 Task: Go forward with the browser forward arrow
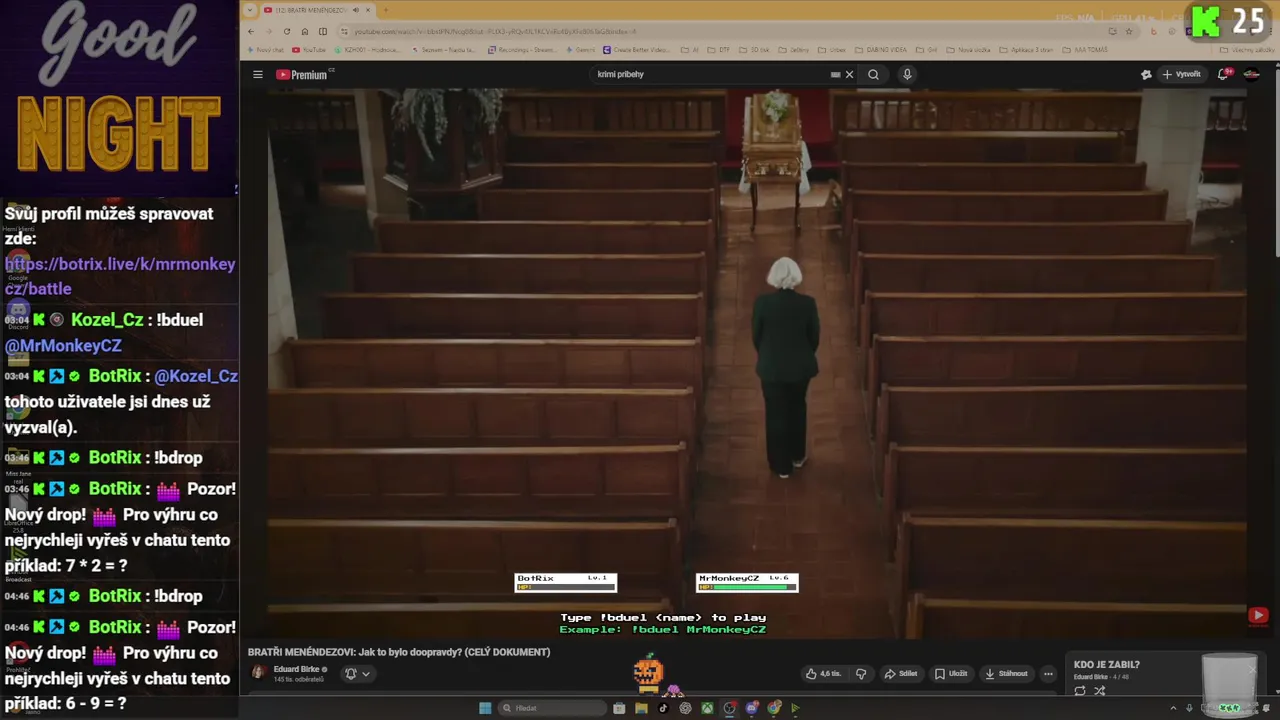click(x=268, y=31)
